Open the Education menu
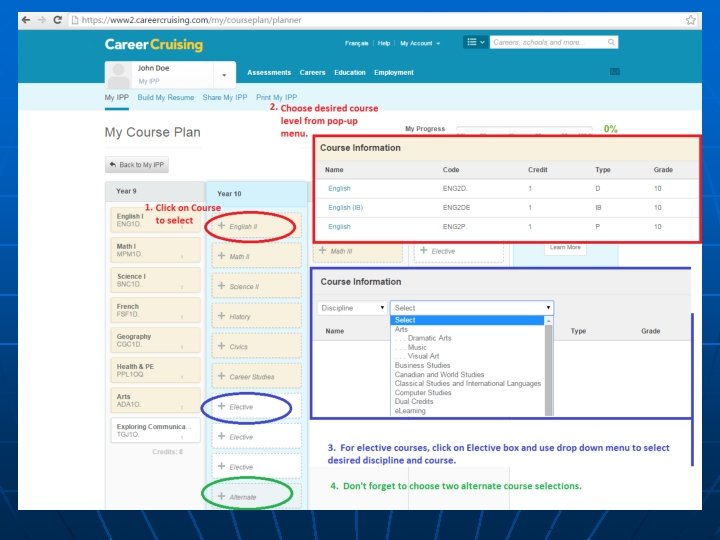The width and height of the screenshot is (720, 540). [350, 73]
